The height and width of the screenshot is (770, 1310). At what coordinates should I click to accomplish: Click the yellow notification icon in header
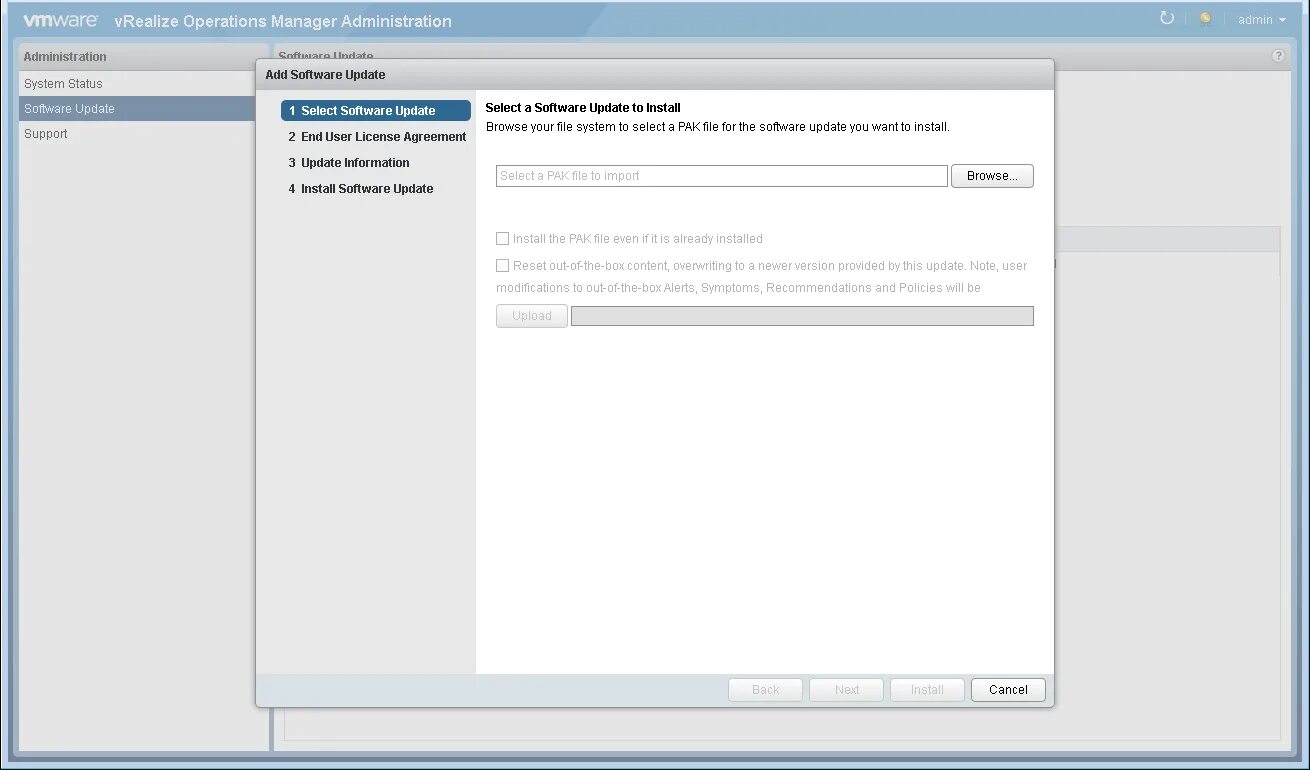coord(1206,19)
